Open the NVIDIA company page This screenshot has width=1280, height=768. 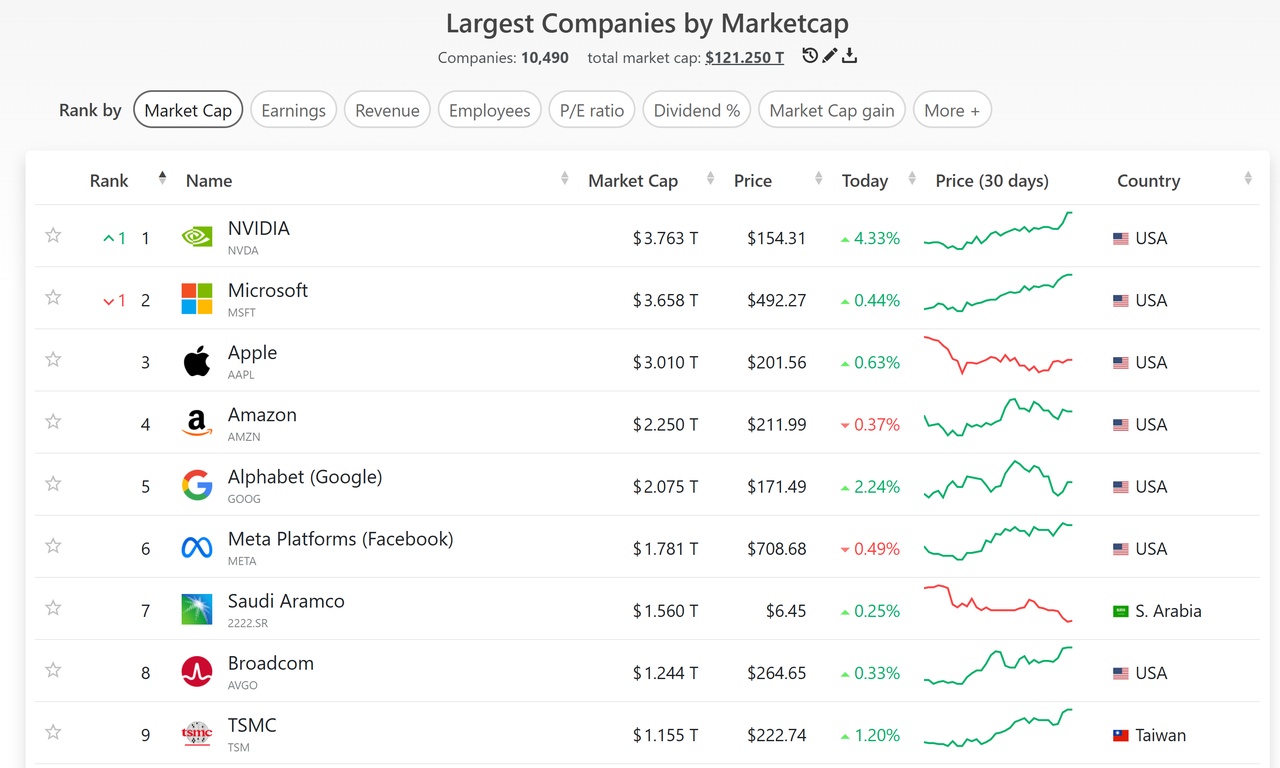[x=259, y=228]
